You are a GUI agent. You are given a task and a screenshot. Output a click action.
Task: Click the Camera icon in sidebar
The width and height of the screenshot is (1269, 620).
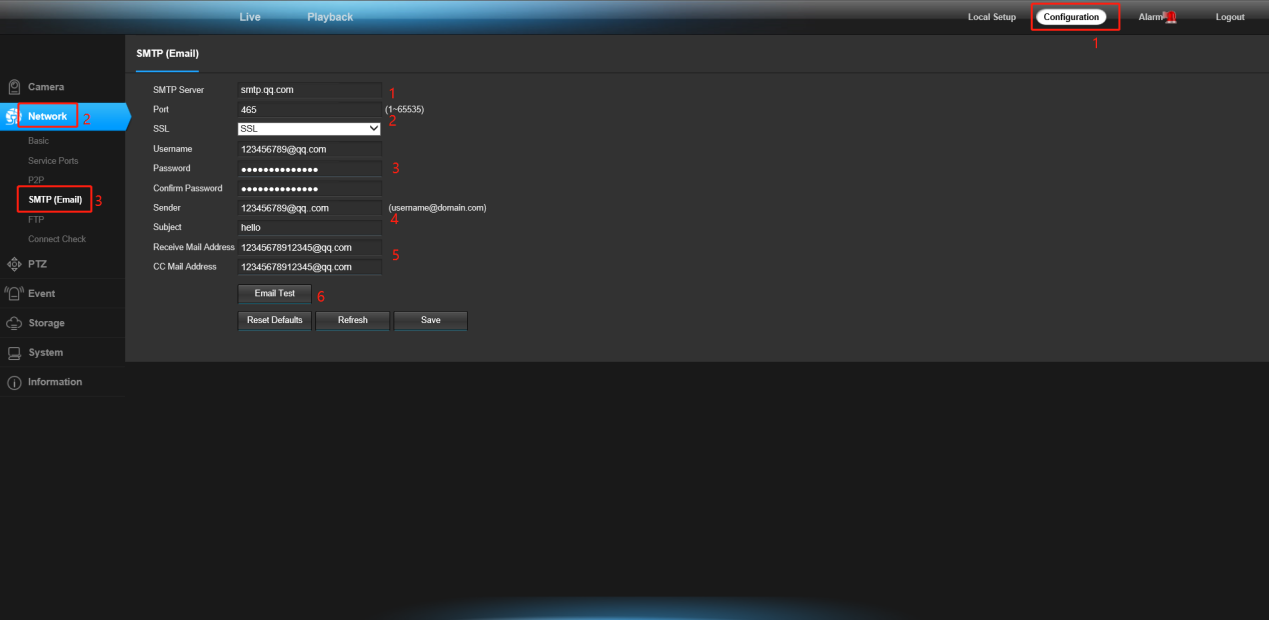coord(14,87)
